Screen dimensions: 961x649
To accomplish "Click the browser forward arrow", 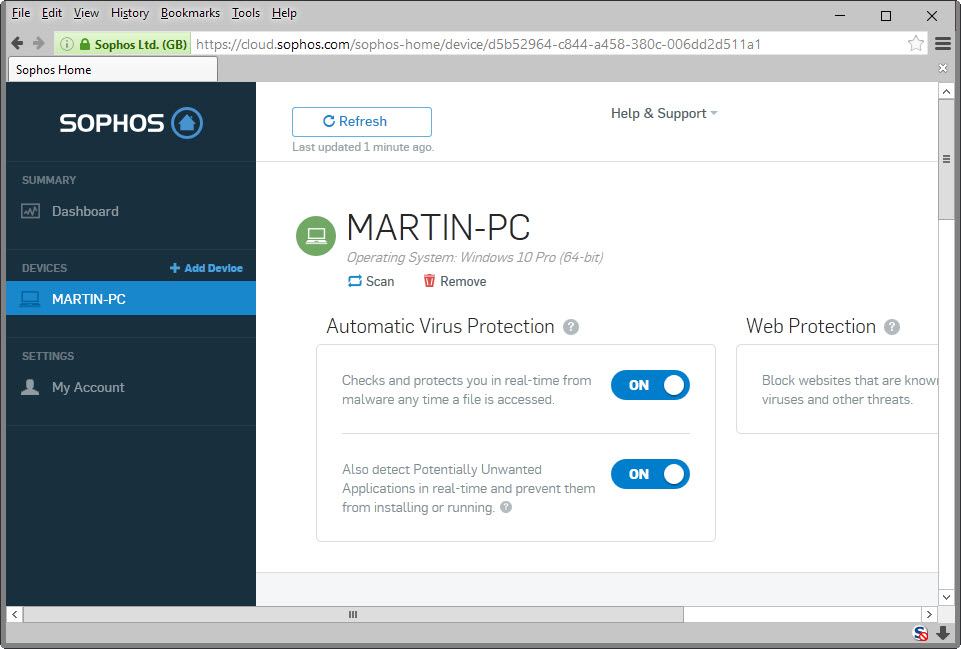I will [x=39, y=44].
